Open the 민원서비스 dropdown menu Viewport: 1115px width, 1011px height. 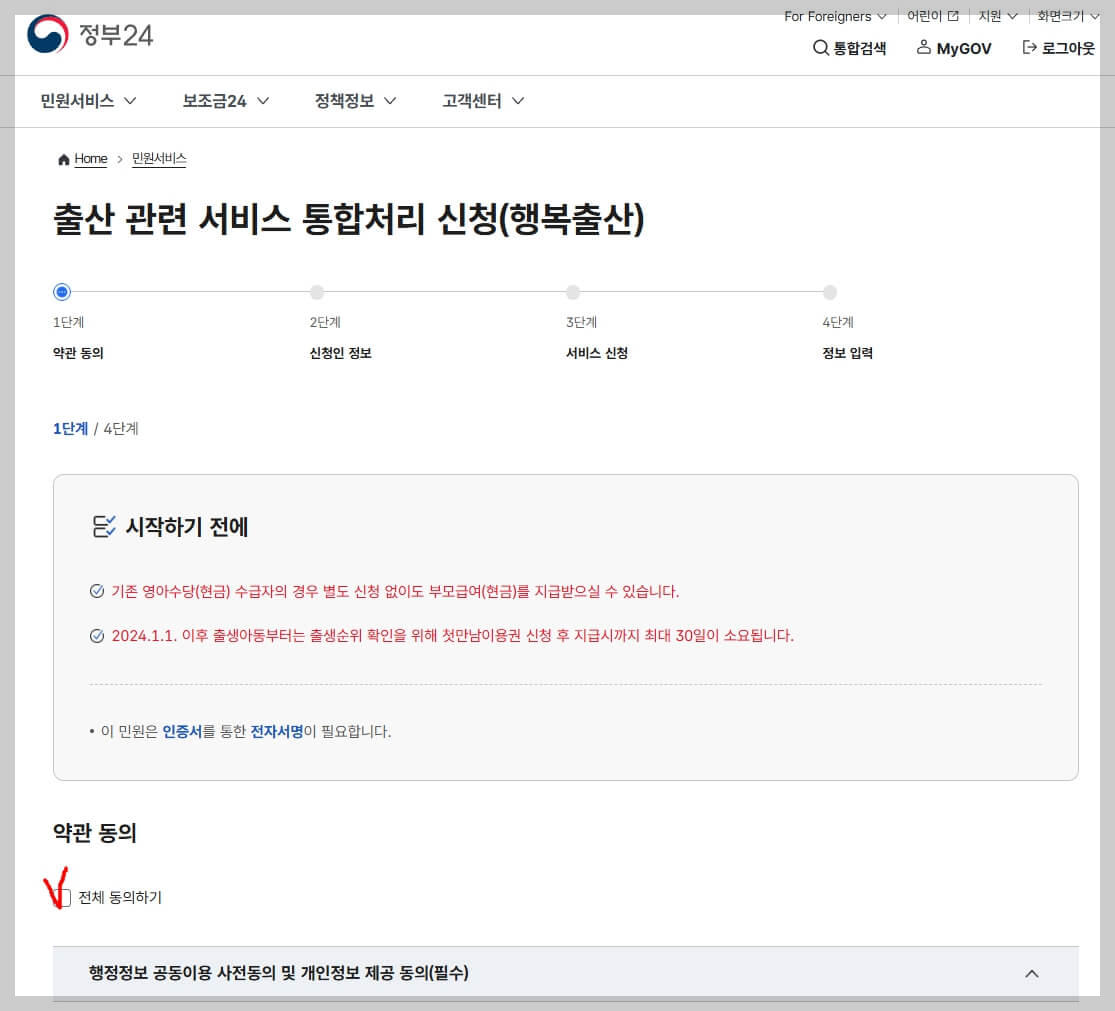[x=87, y=100]
